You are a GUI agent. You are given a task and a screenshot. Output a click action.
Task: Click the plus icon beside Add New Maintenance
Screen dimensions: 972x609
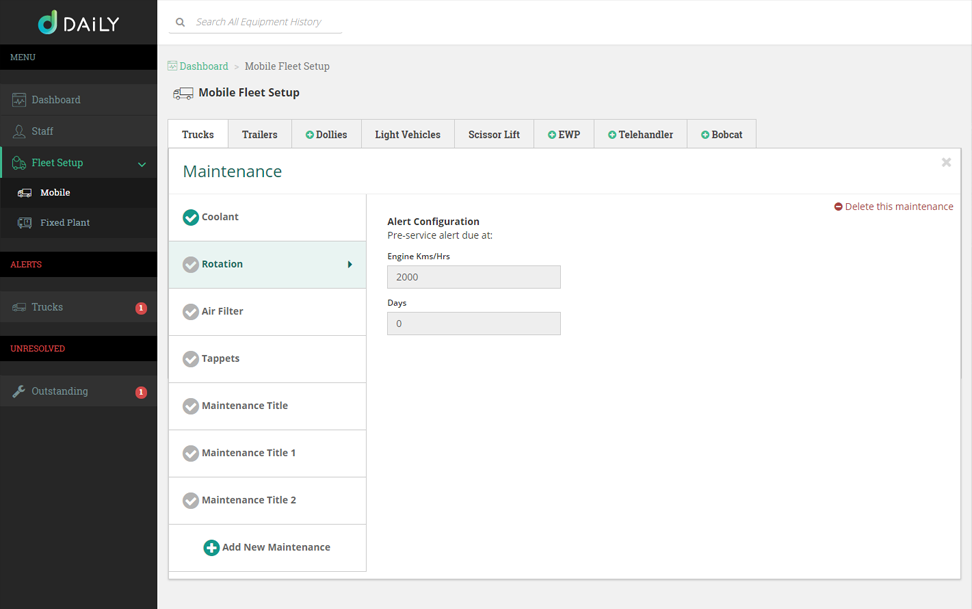point(211,548)
